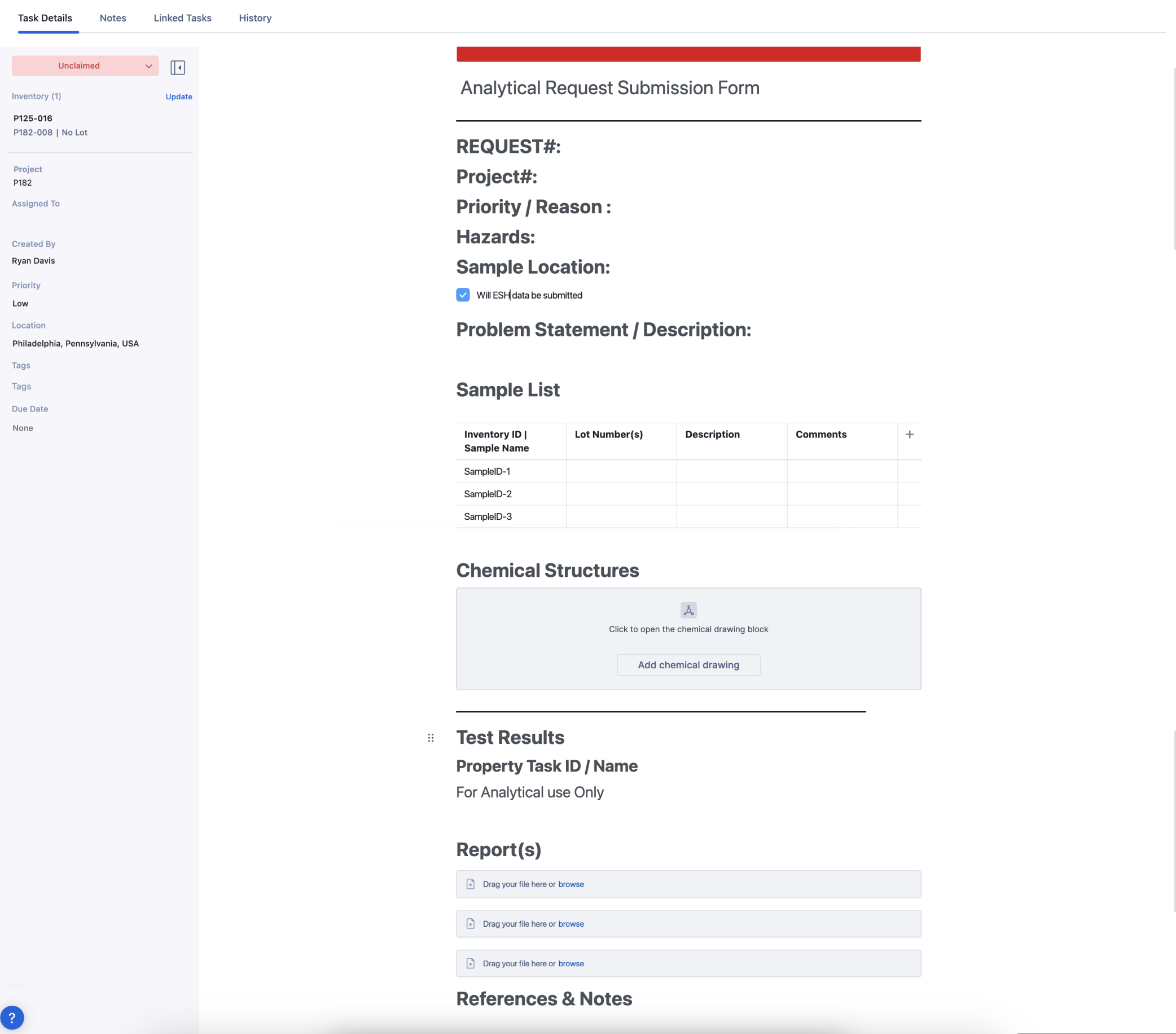Click the first report file upload icon
The image size is (1176, 1034).
click(471, 884)
